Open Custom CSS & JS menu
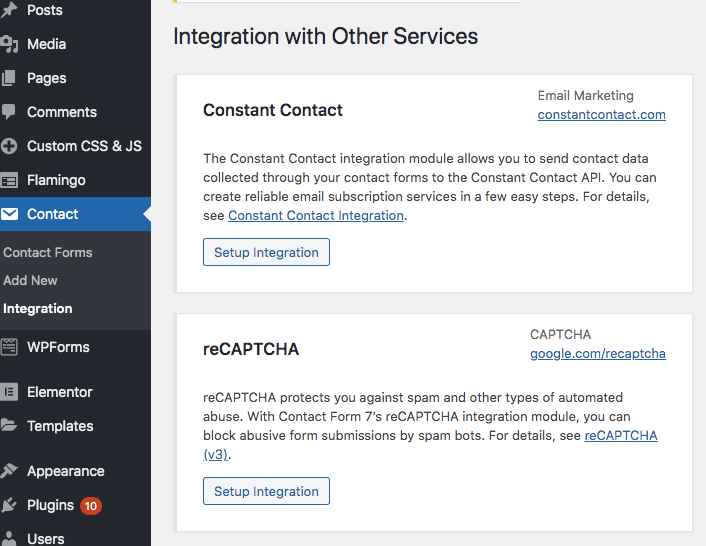Screen dimensions: 706x546 (84, 146)
